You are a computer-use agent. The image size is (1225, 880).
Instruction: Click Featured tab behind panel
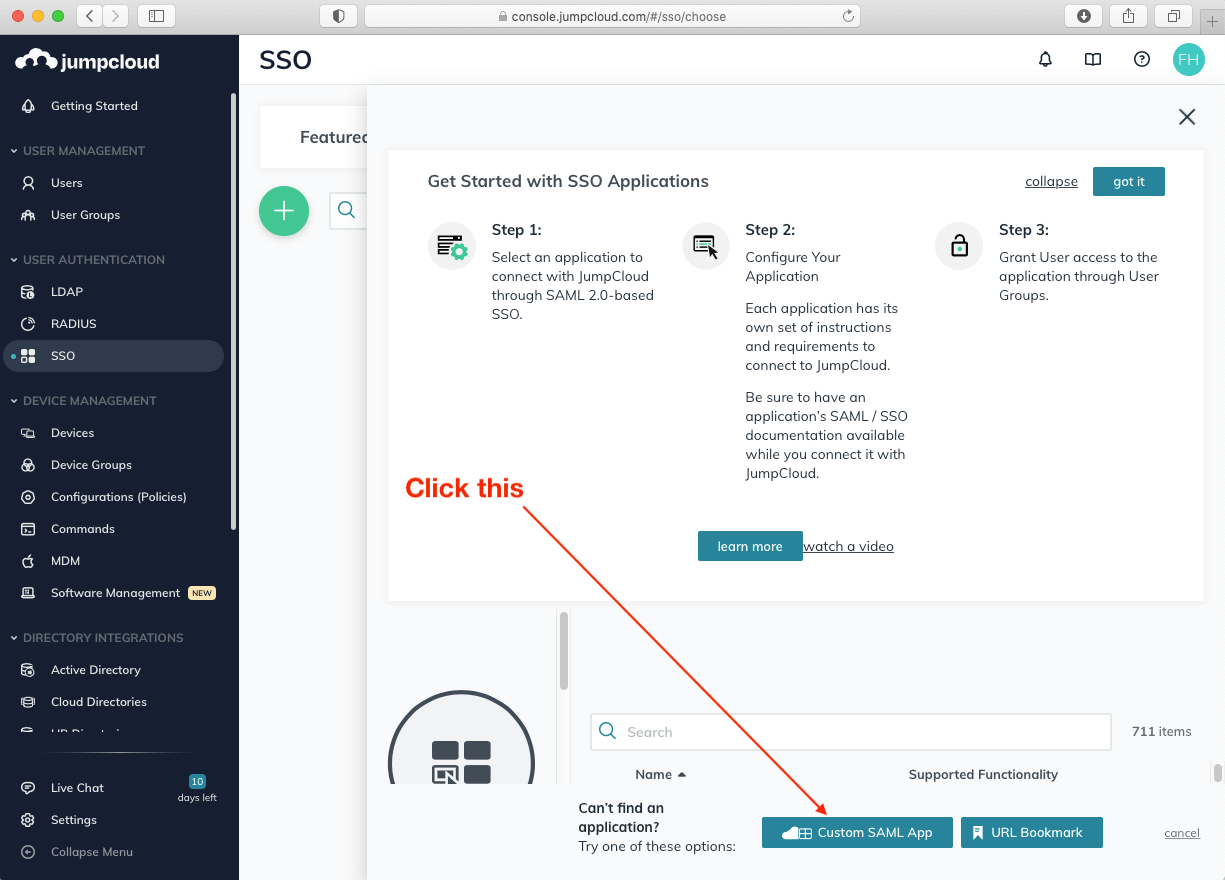[334, 138]
